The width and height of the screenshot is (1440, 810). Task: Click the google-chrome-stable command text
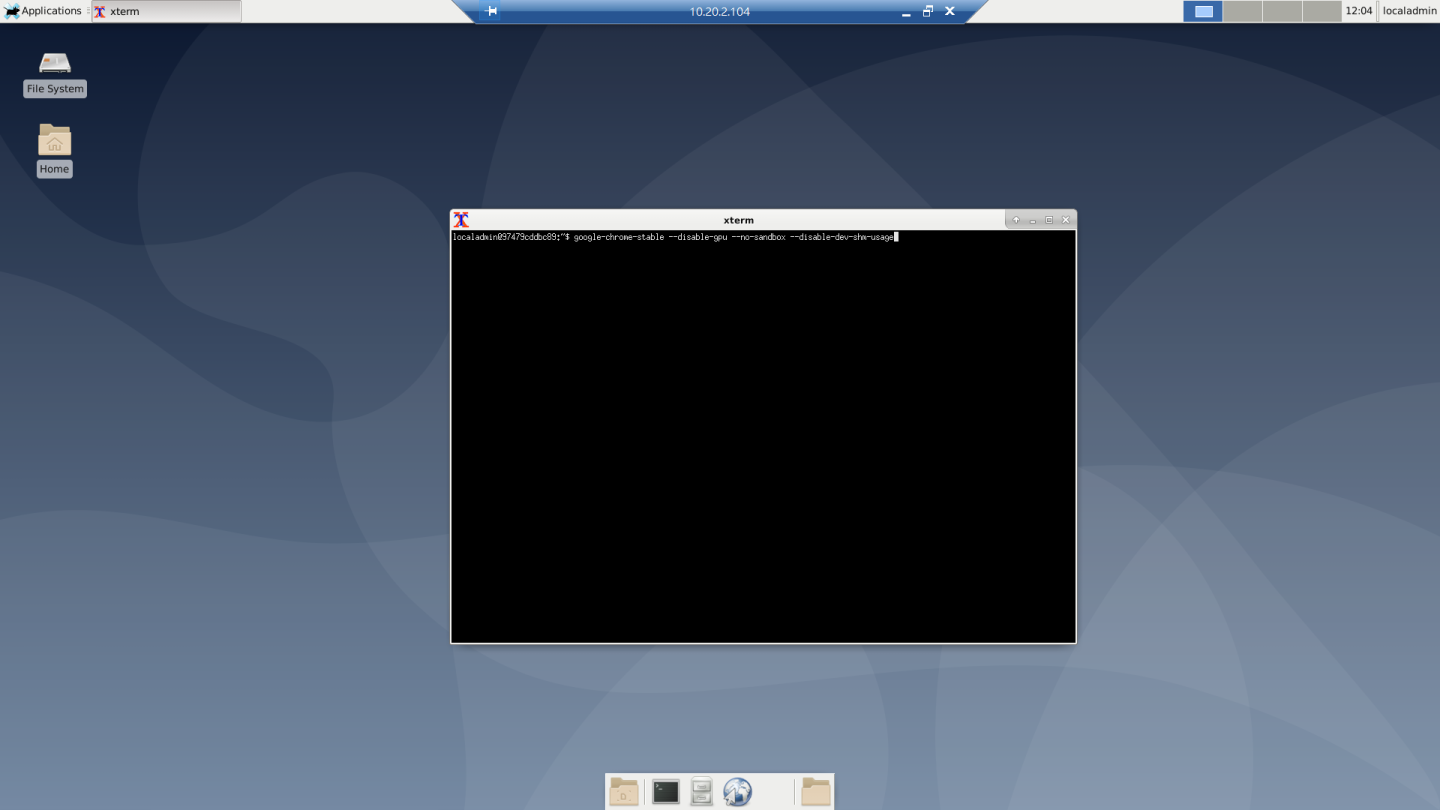619,237
